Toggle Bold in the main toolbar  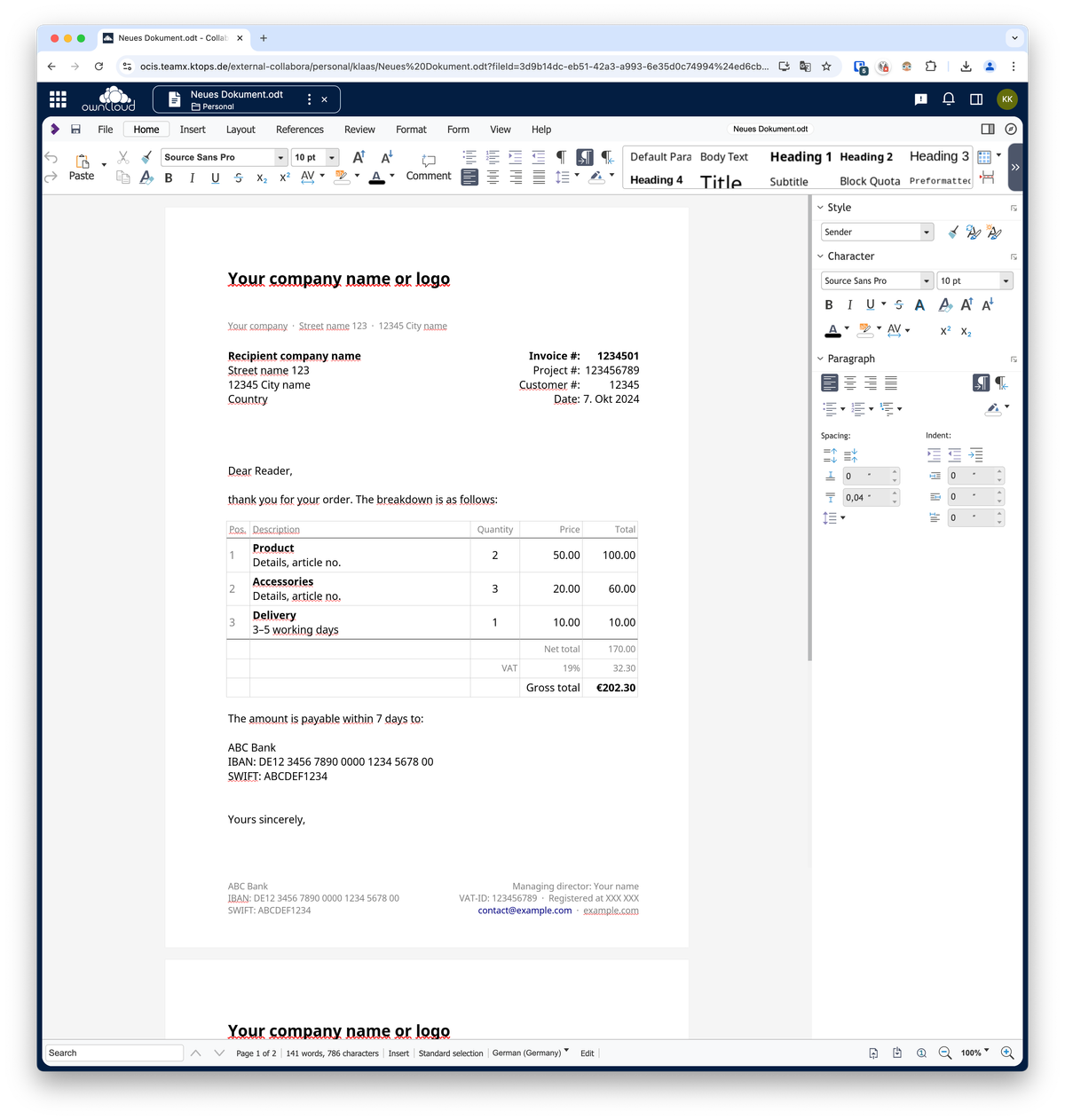(169, 177)
